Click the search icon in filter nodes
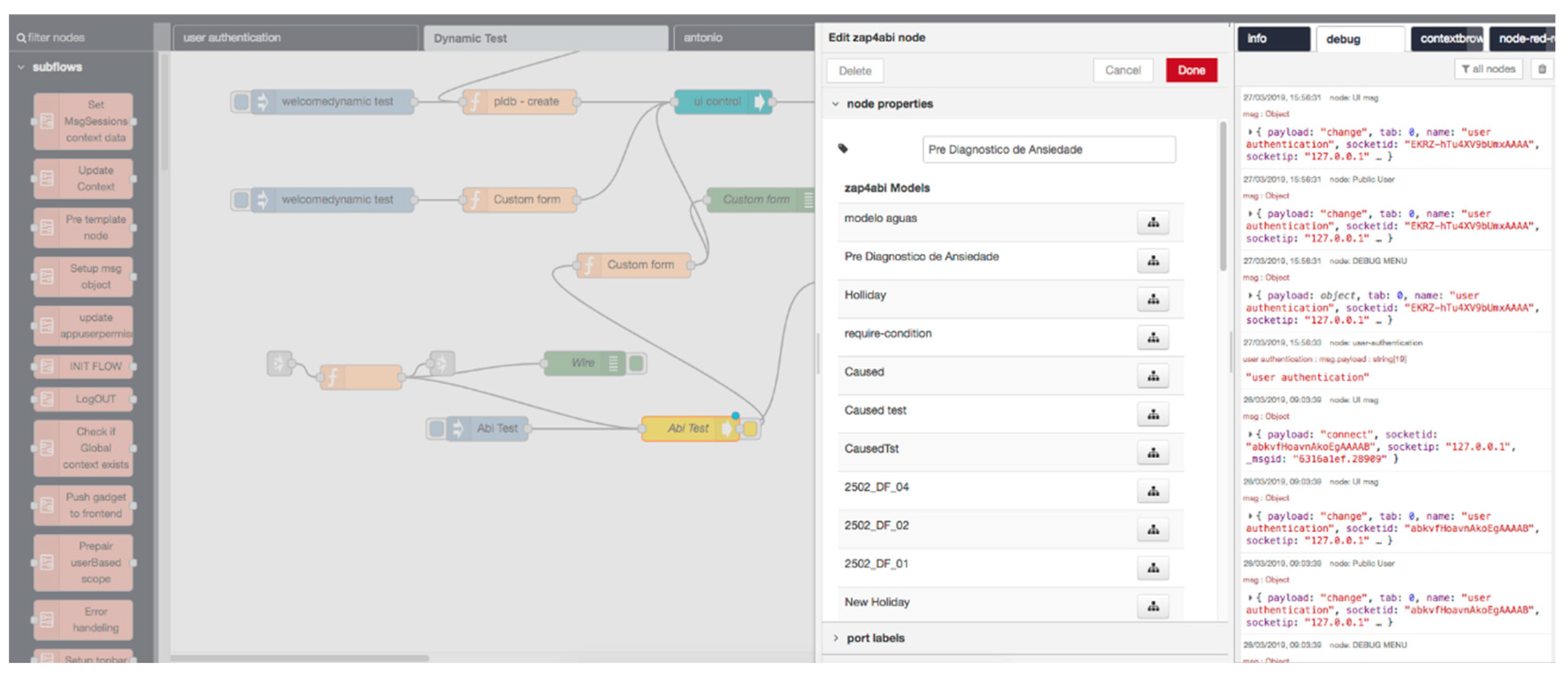1568x679 pixels. 21,38
